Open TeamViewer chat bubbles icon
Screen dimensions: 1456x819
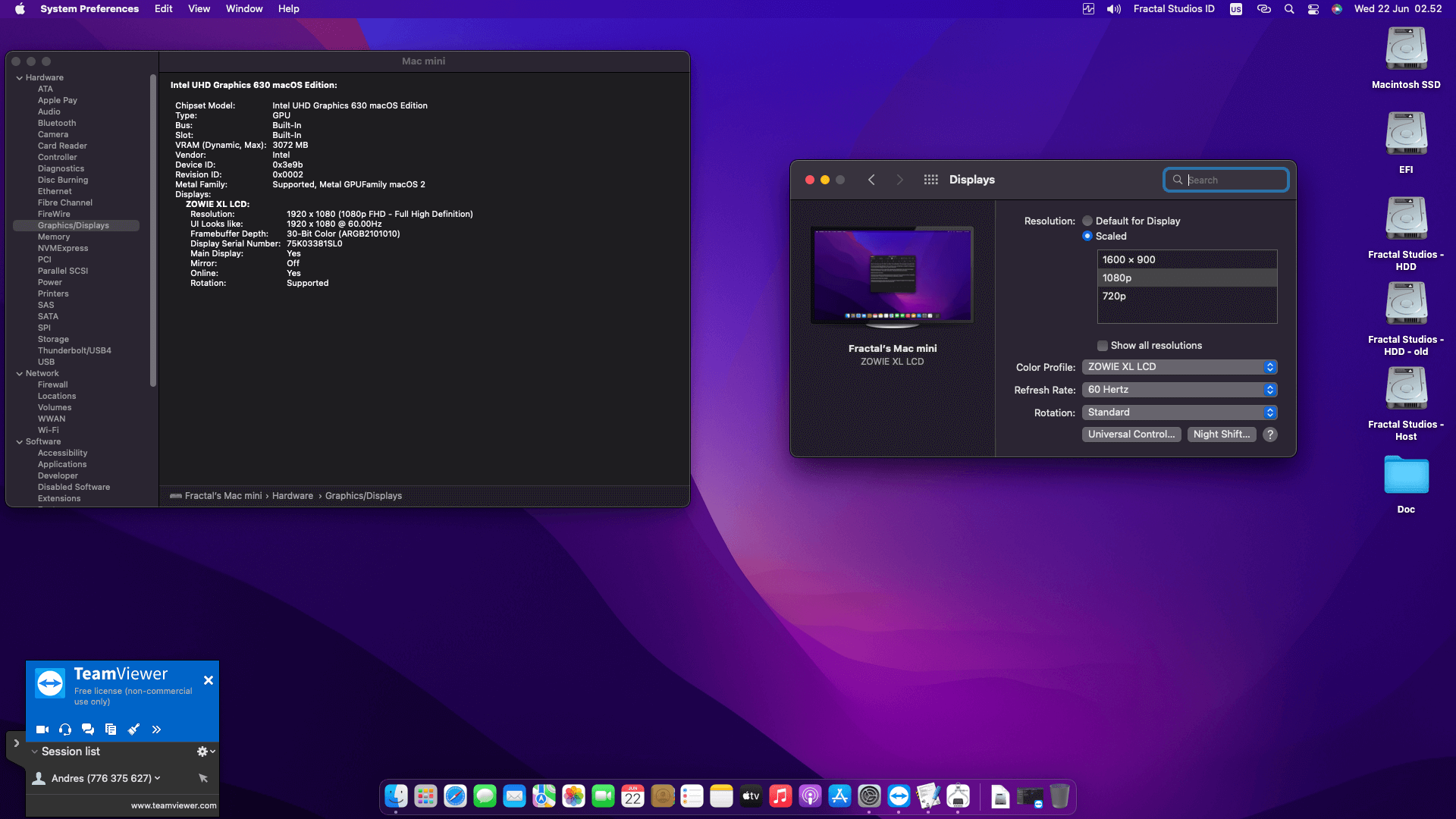(x=88, y=730)
